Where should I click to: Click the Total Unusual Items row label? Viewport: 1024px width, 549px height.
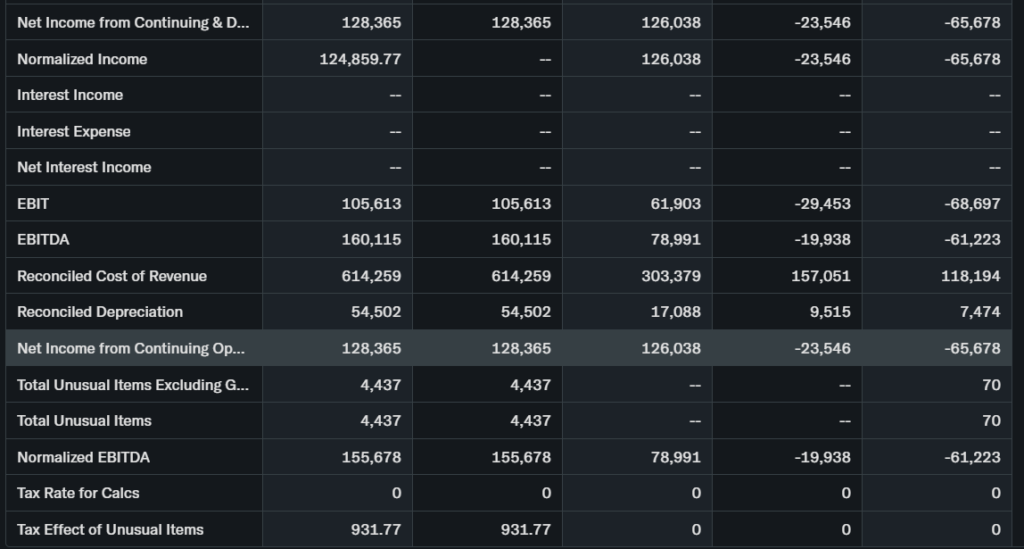pyautogui.click(x=84, y=421)
